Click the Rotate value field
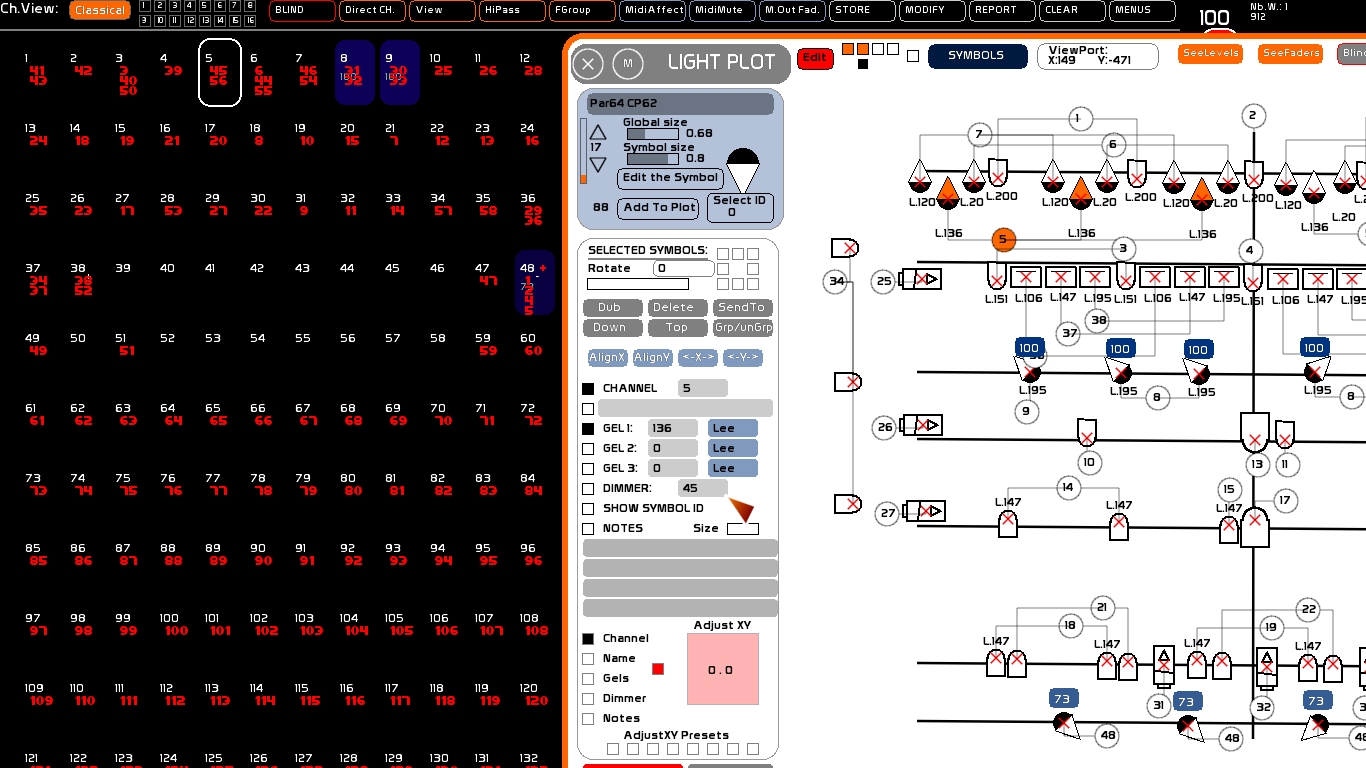The height and width of the screenshot is (768, 1366). (684, 268)
